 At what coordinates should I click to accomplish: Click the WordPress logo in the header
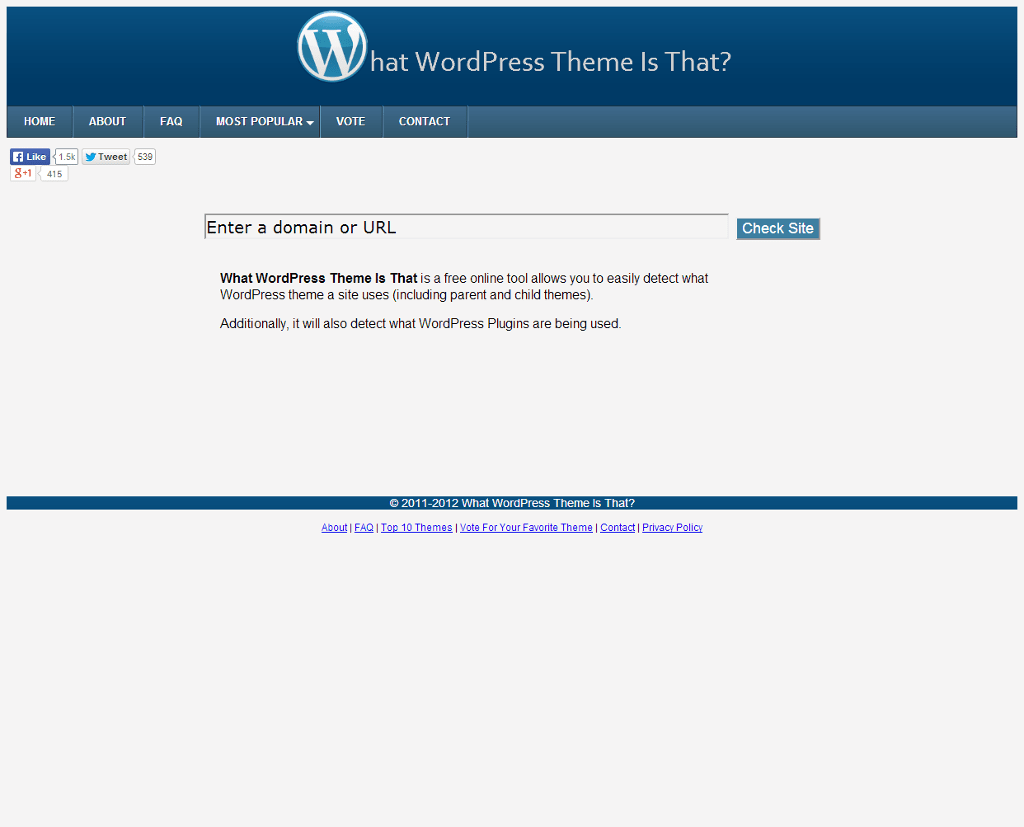click(331, 45)
